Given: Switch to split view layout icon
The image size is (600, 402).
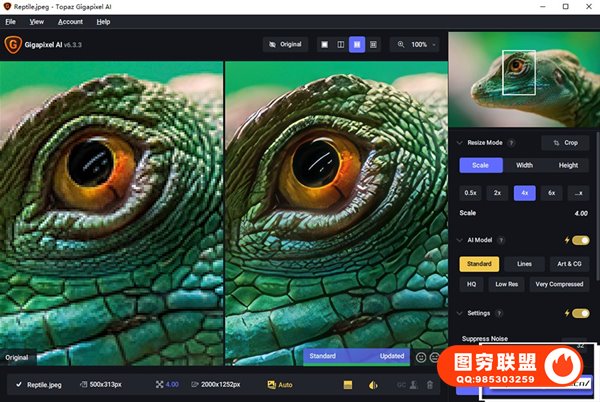Looking at the screenshot, I should point(340,45).
